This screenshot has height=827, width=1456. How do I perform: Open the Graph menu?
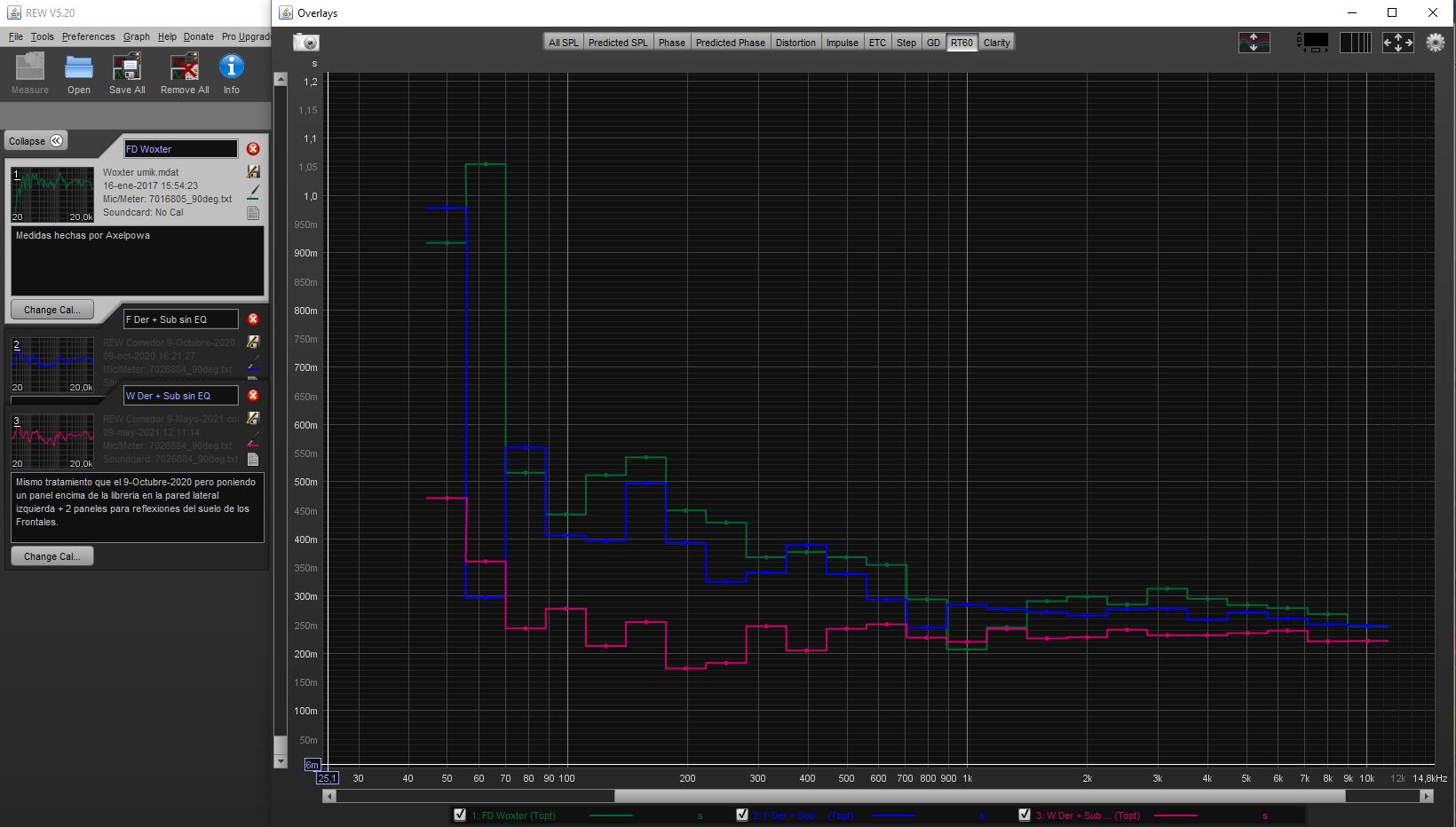[137, 36]
